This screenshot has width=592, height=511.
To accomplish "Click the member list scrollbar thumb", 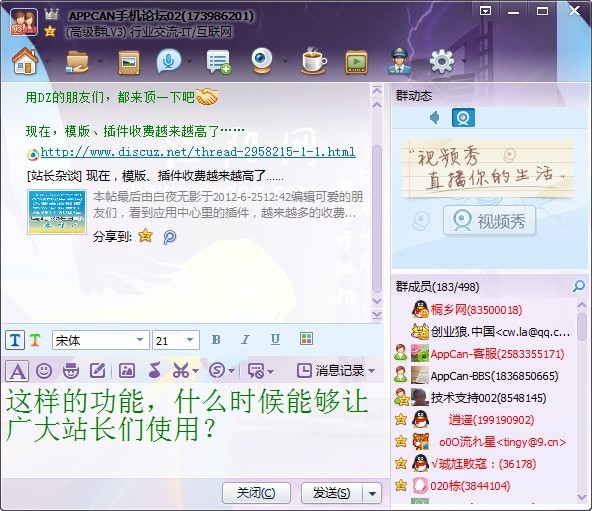I will pyautogui.click(x=582, y=326).
